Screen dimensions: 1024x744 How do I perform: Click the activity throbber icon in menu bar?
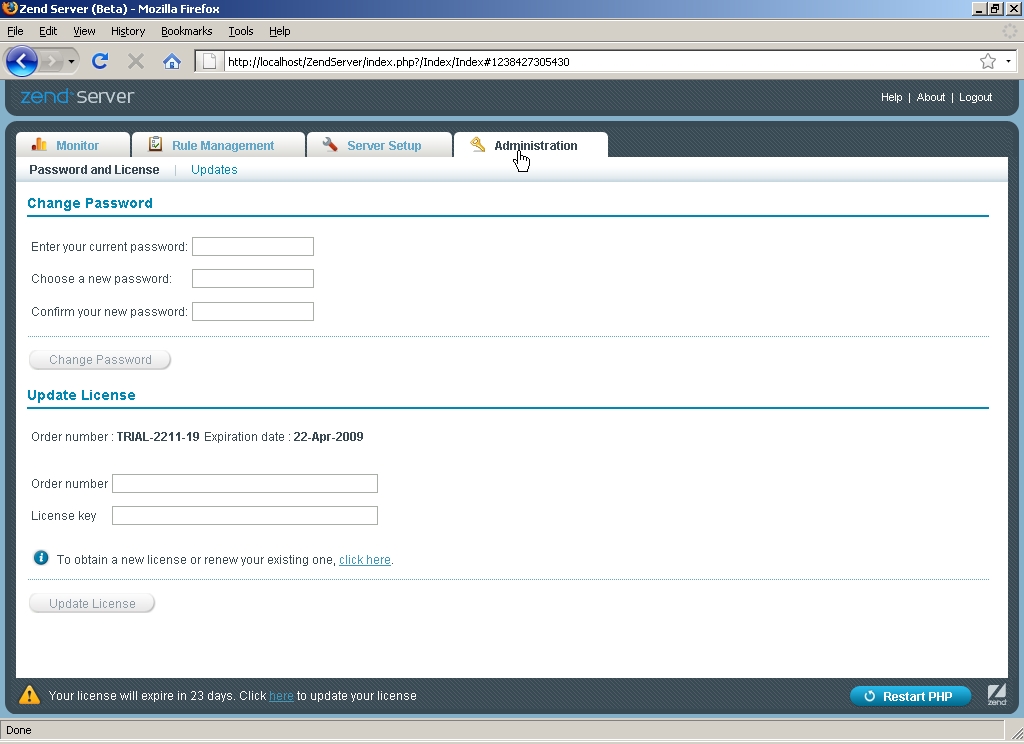pyautogui.click(x=1009, y=31)
